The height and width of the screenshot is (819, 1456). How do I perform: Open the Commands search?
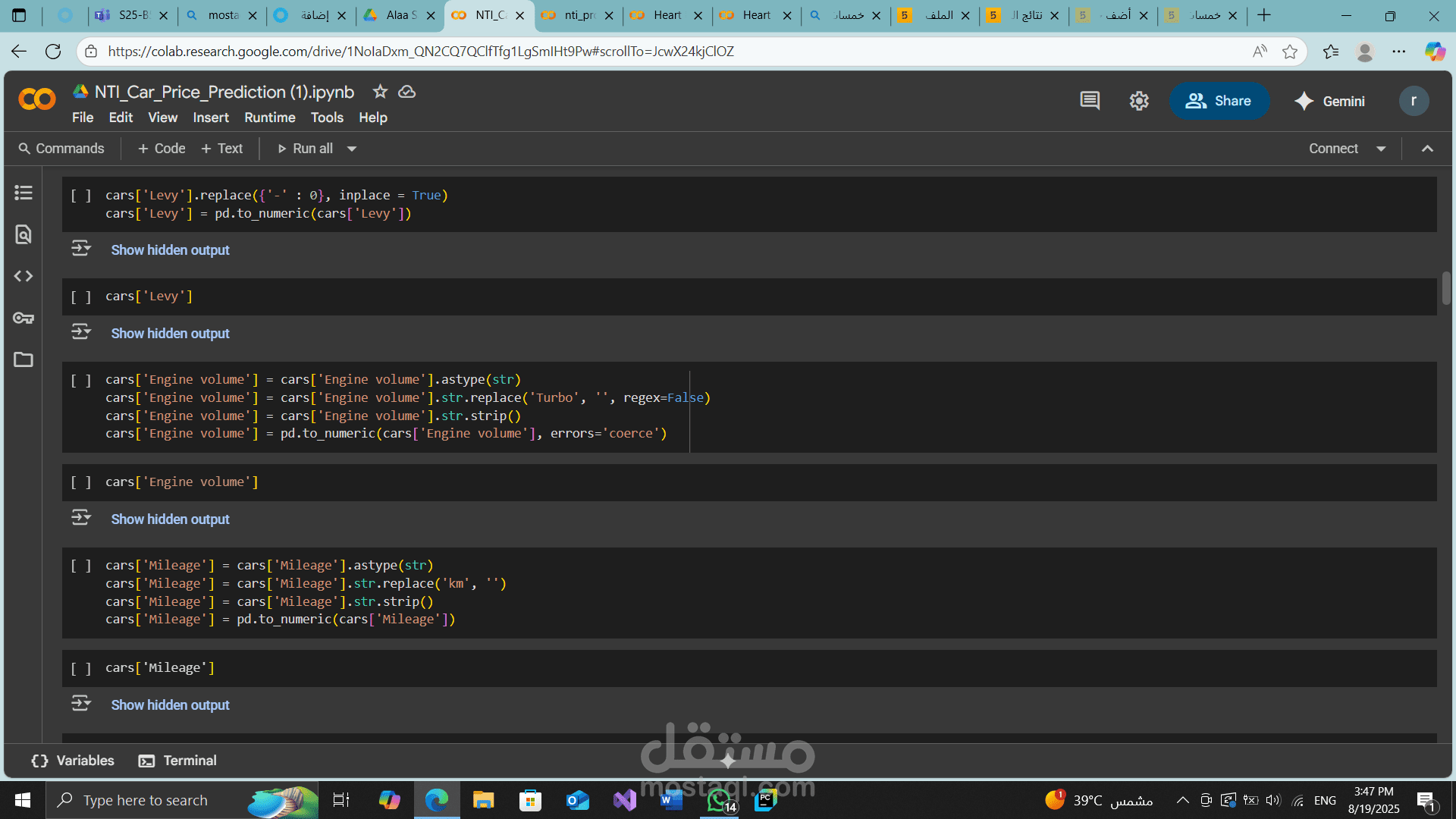pyautogui.click(x=61, y=149)
